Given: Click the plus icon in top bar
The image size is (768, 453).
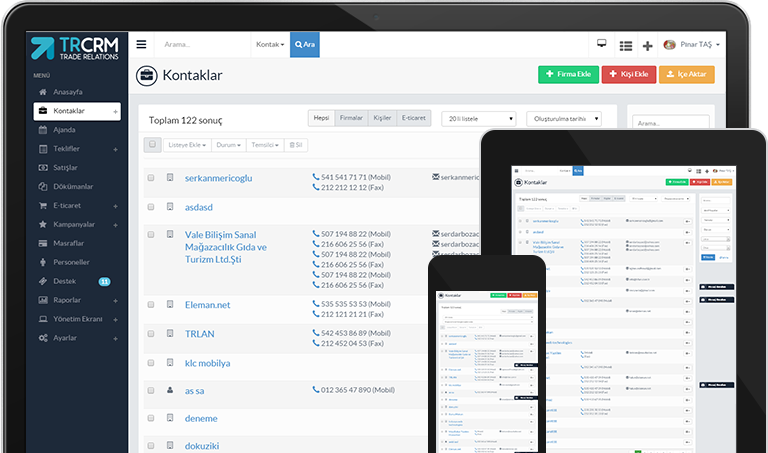Looking at the screenshot, I should (x=648, y=46).
